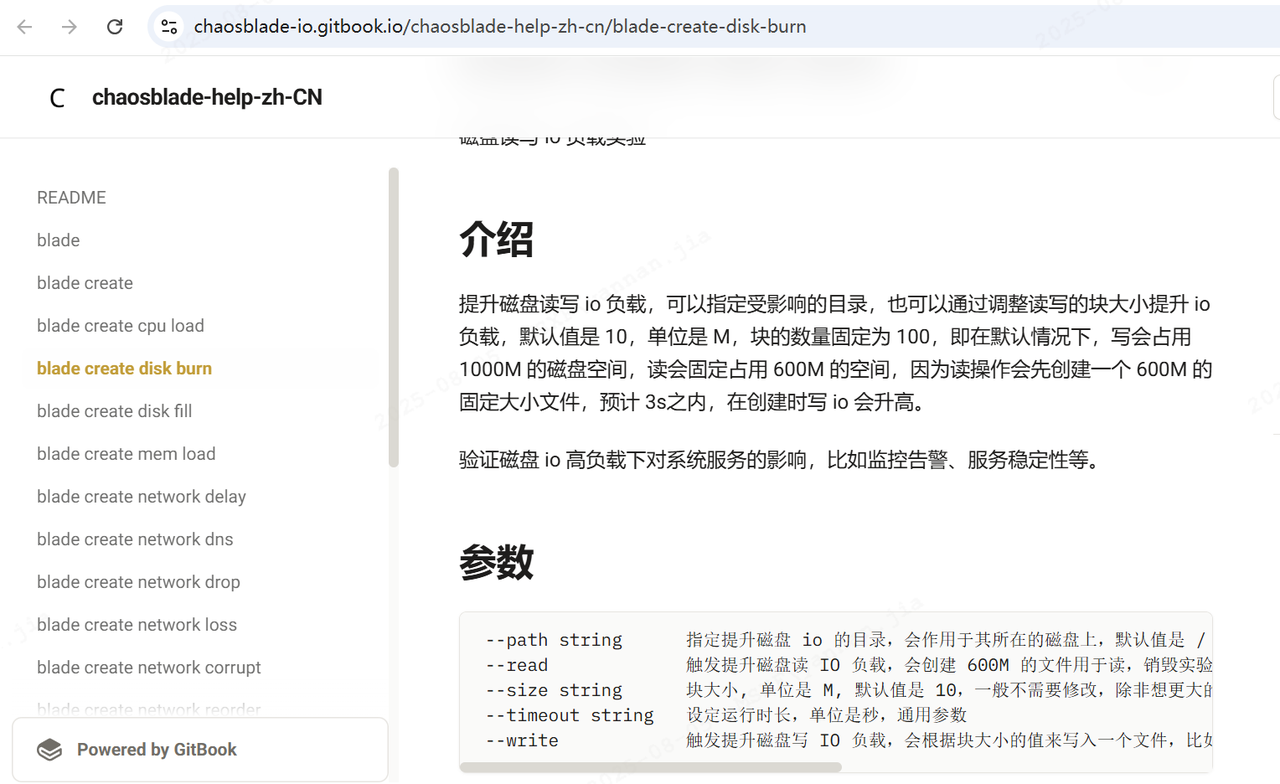
Task: Go back with the browser back arrow
Action: 25,27
